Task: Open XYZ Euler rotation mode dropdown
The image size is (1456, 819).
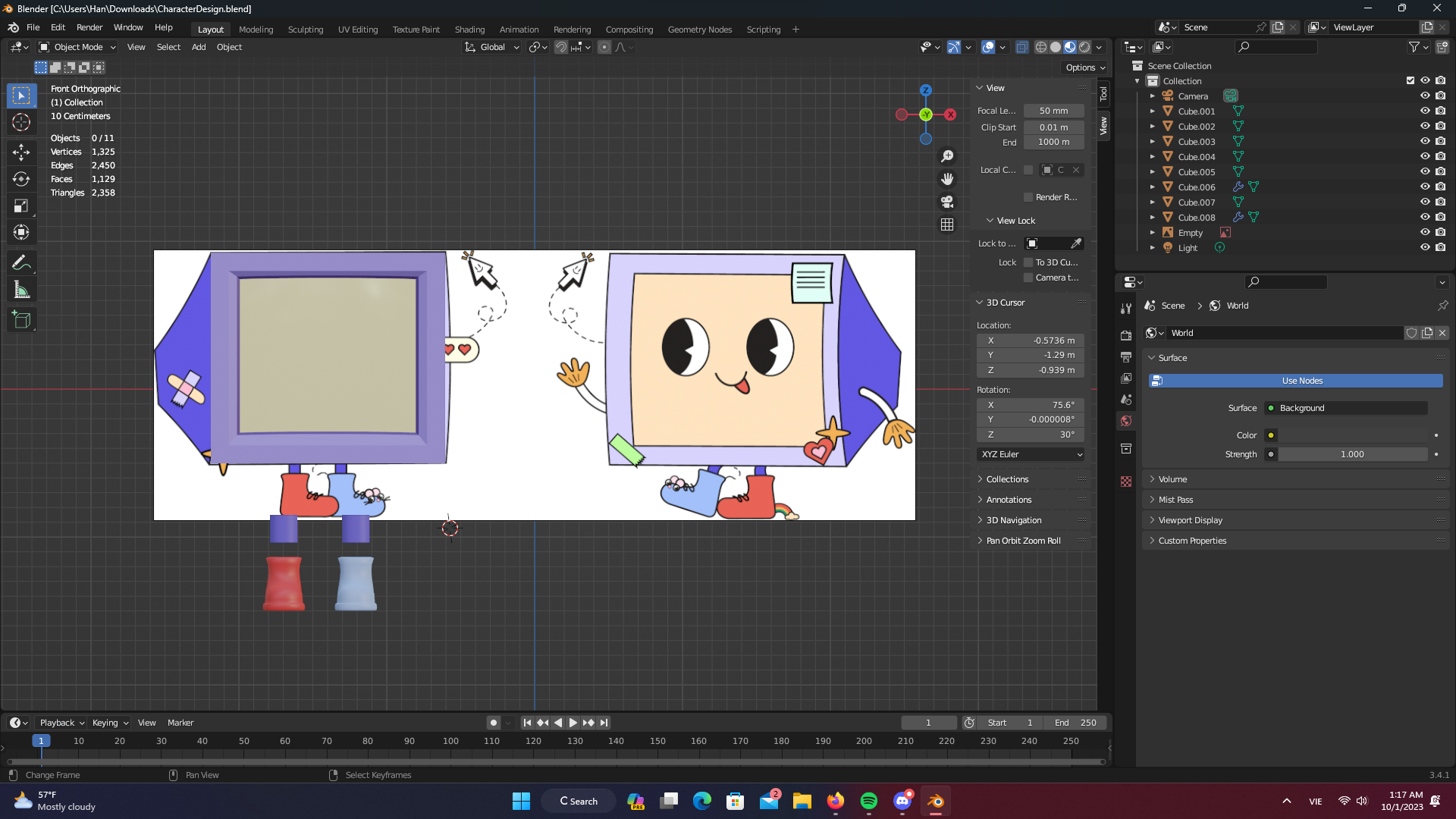Action: point(1031,454)
